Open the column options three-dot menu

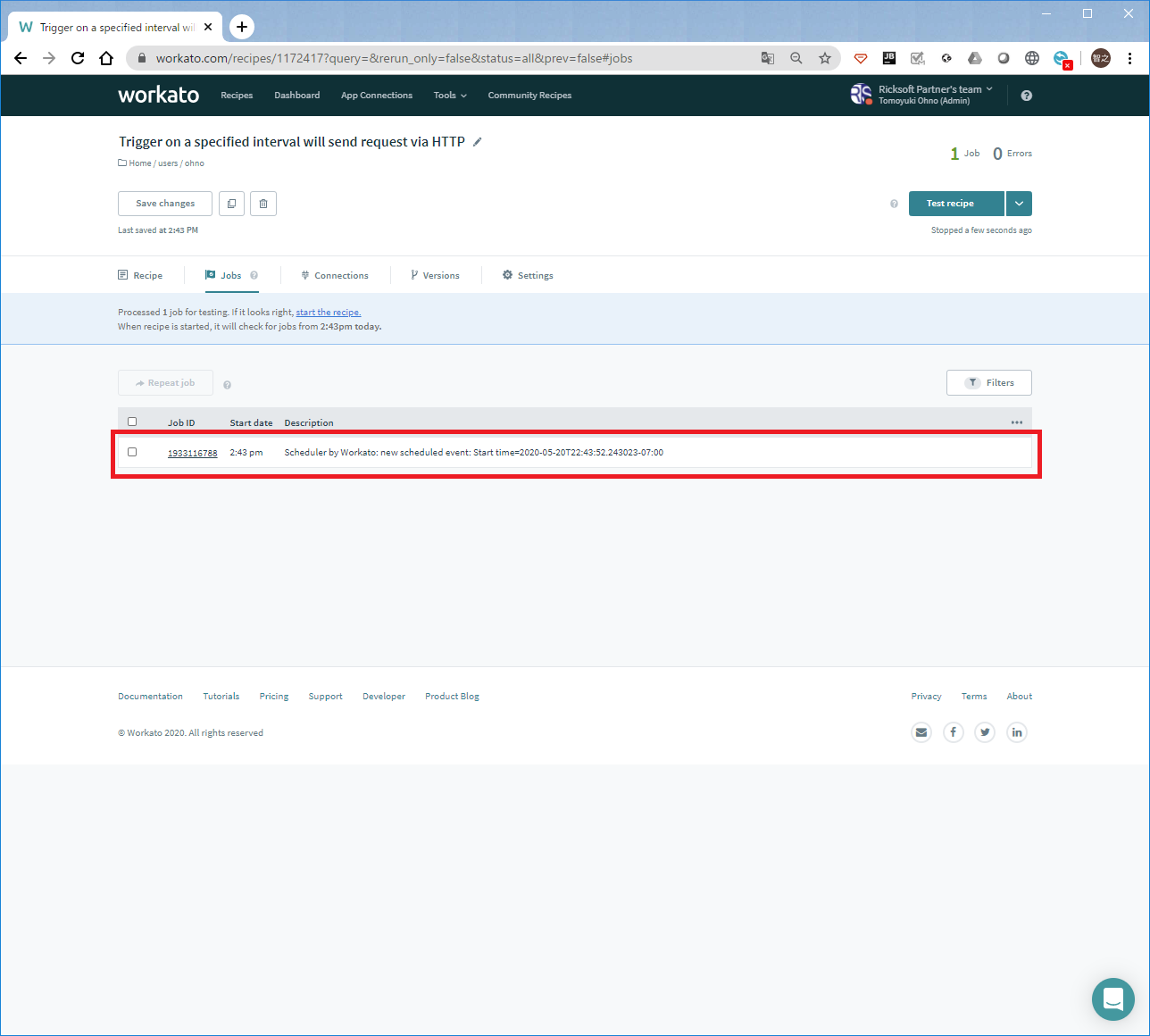1017,422
